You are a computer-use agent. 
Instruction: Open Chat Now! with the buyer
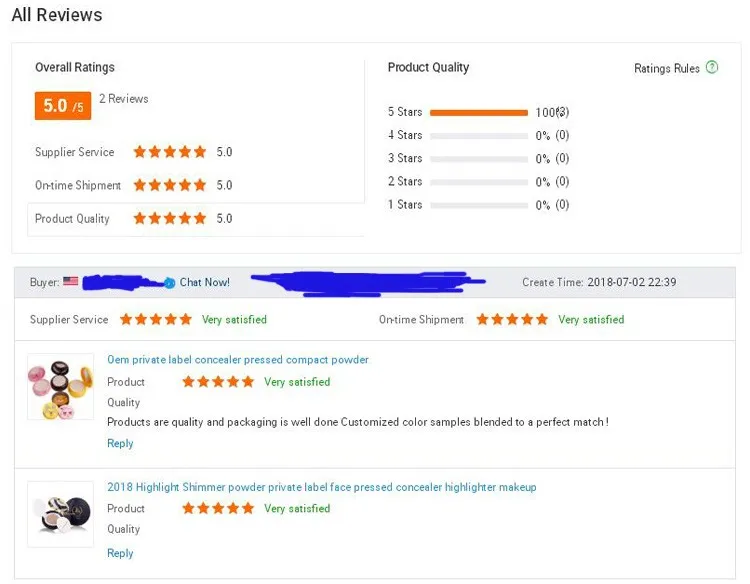[x=204, y=282]
